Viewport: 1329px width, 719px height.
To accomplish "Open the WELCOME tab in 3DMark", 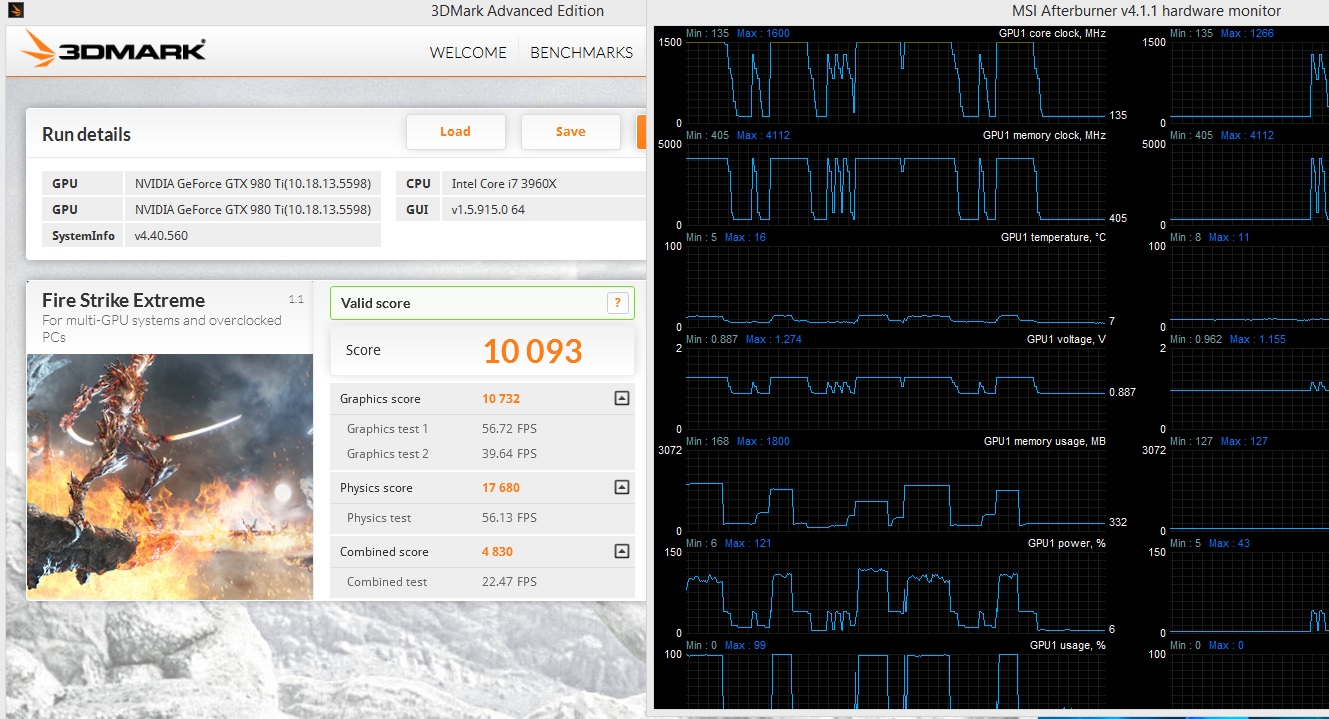I will pyautogui.click(x=468, y=52).
